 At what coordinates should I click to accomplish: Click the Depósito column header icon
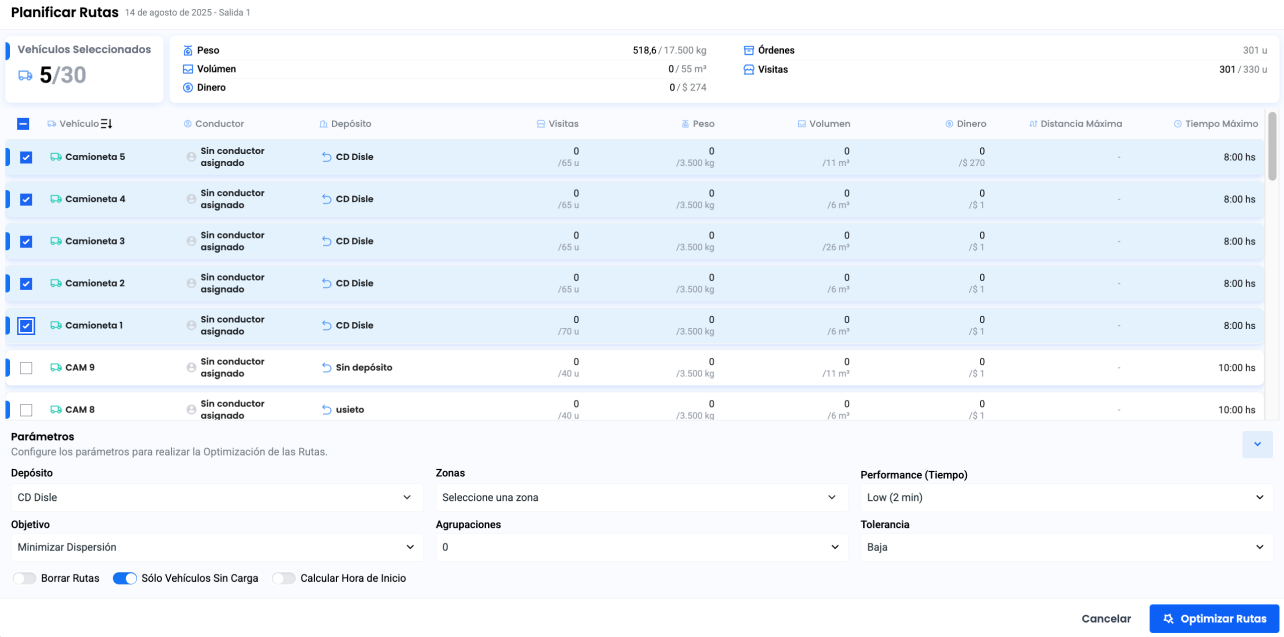point(324,124)
